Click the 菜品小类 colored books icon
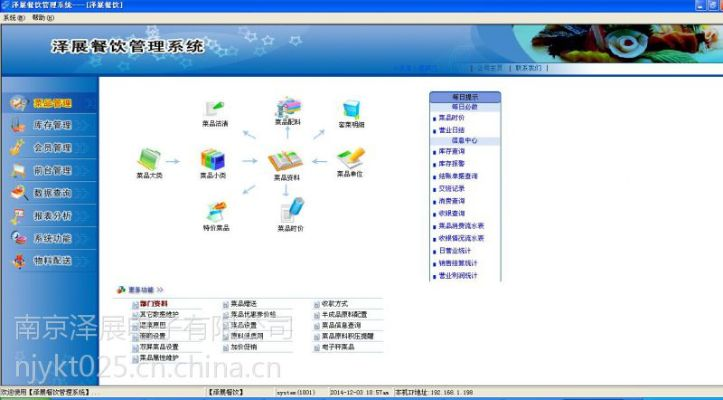The height and width of the screenshot is (400, 723). (x=213, y=160)
